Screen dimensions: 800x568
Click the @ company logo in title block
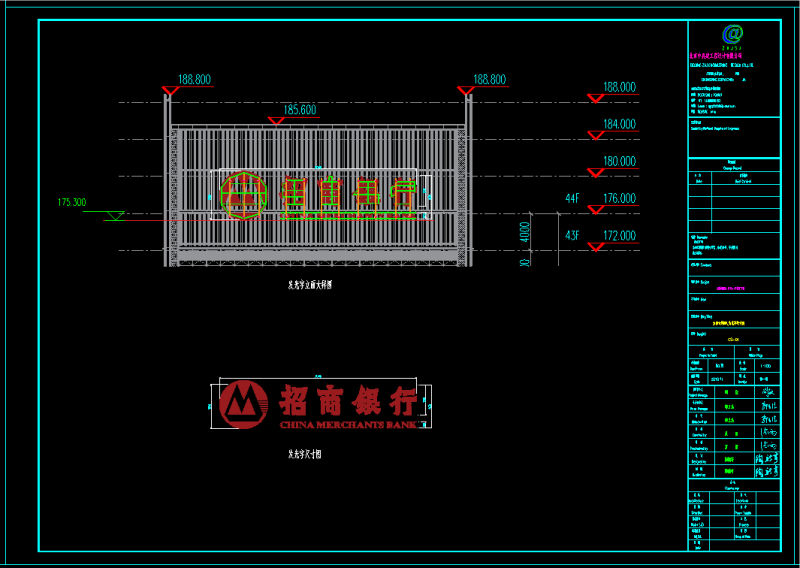tap(733, 34)
